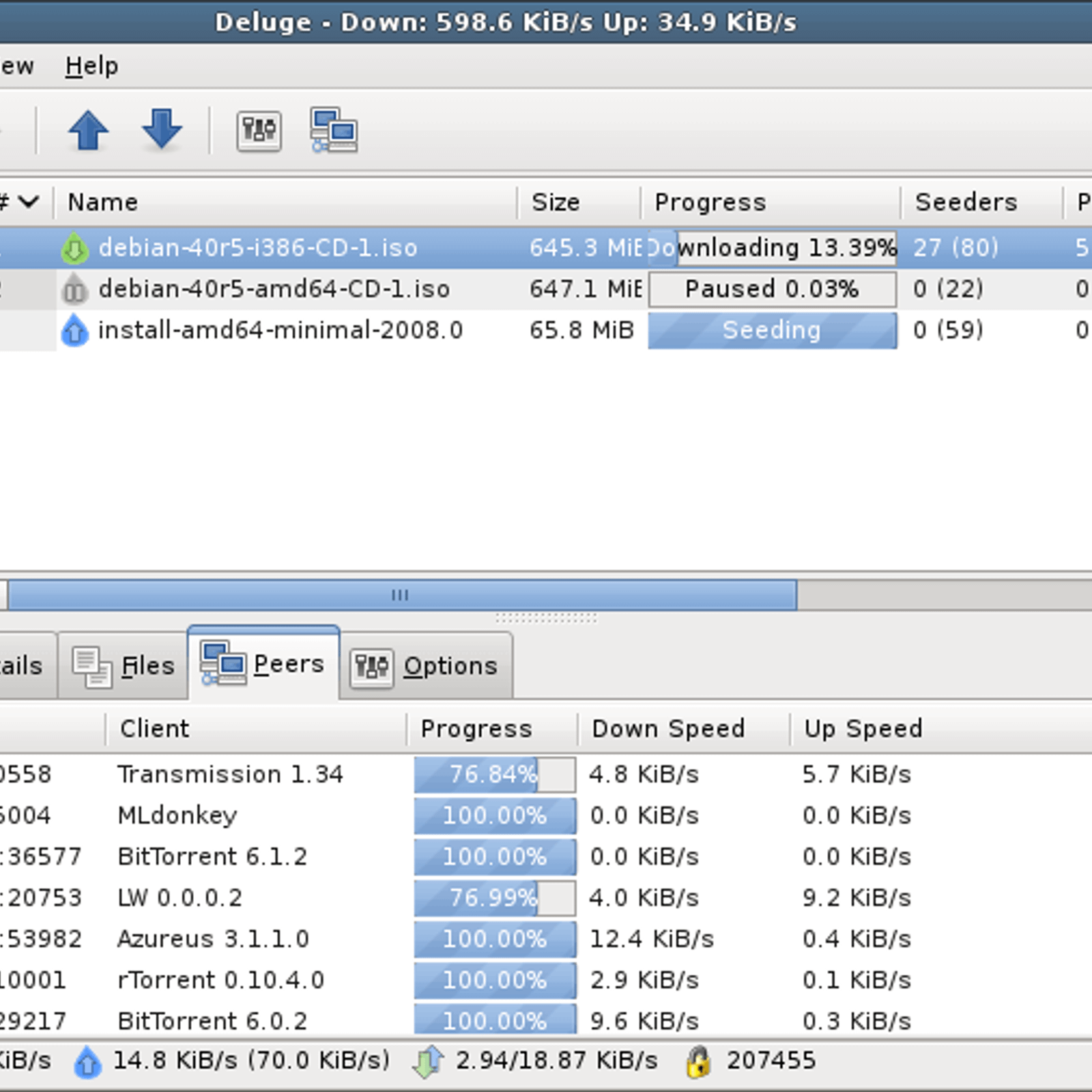Click the protocol traffic arrows icon in status bar
Image resolution: width=1092 pixels, height=1092 pixels.
(x=428, y=1062)
